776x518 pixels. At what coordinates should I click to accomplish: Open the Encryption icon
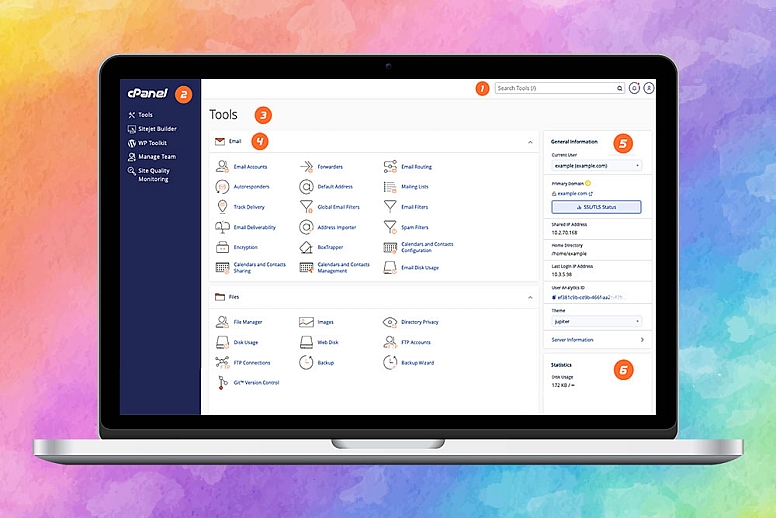[222, 247]
